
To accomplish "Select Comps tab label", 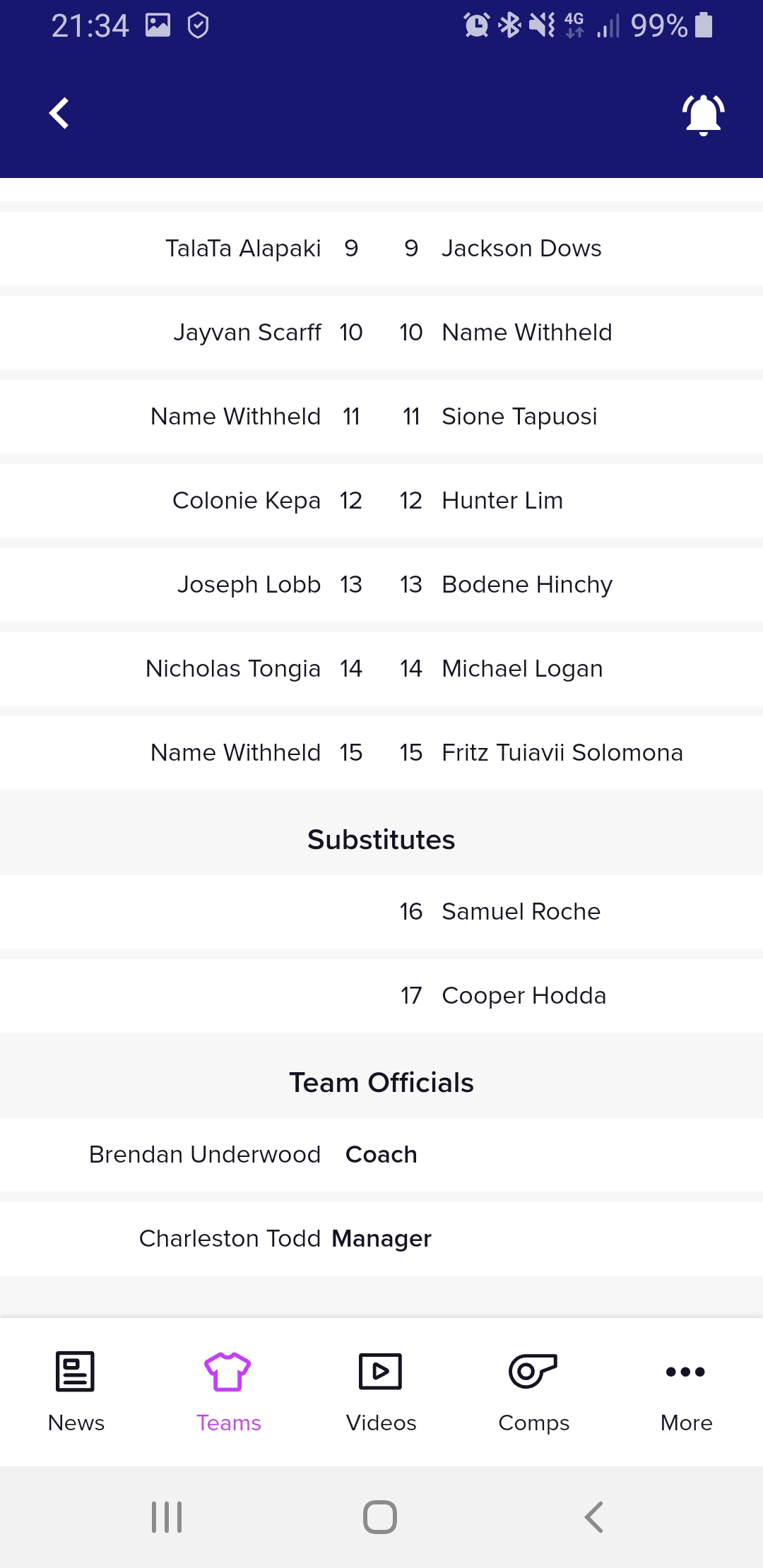I will pyautogui.click(x=533, y=1423).
